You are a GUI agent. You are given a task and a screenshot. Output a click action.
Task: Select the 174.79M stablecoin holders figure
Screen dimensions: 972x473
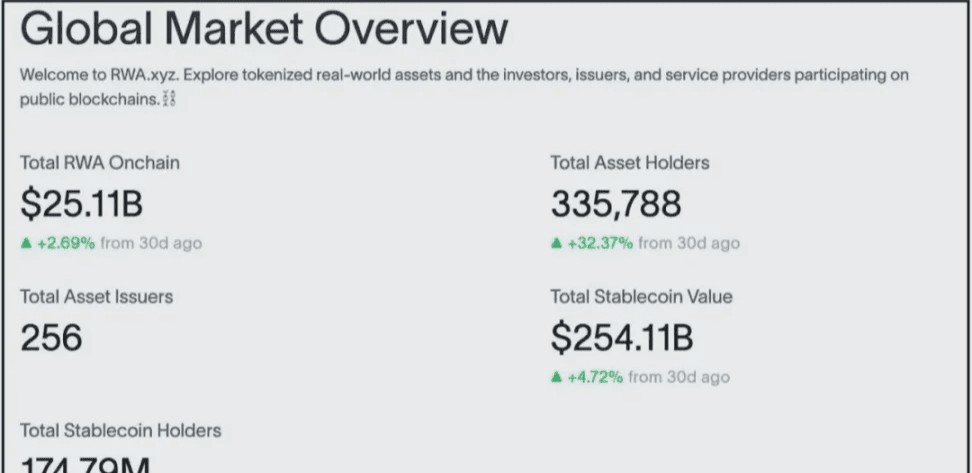86,465
